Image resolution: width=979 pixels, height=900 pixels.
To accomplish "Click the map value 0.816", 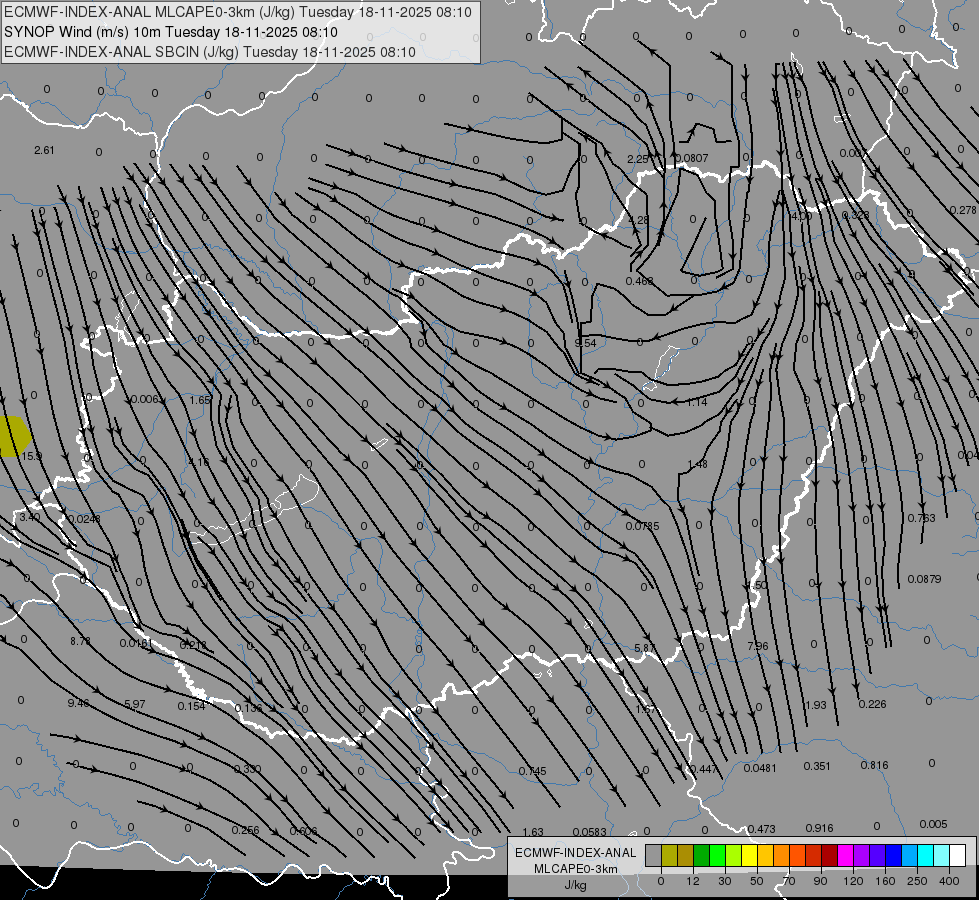I will 874,765.
